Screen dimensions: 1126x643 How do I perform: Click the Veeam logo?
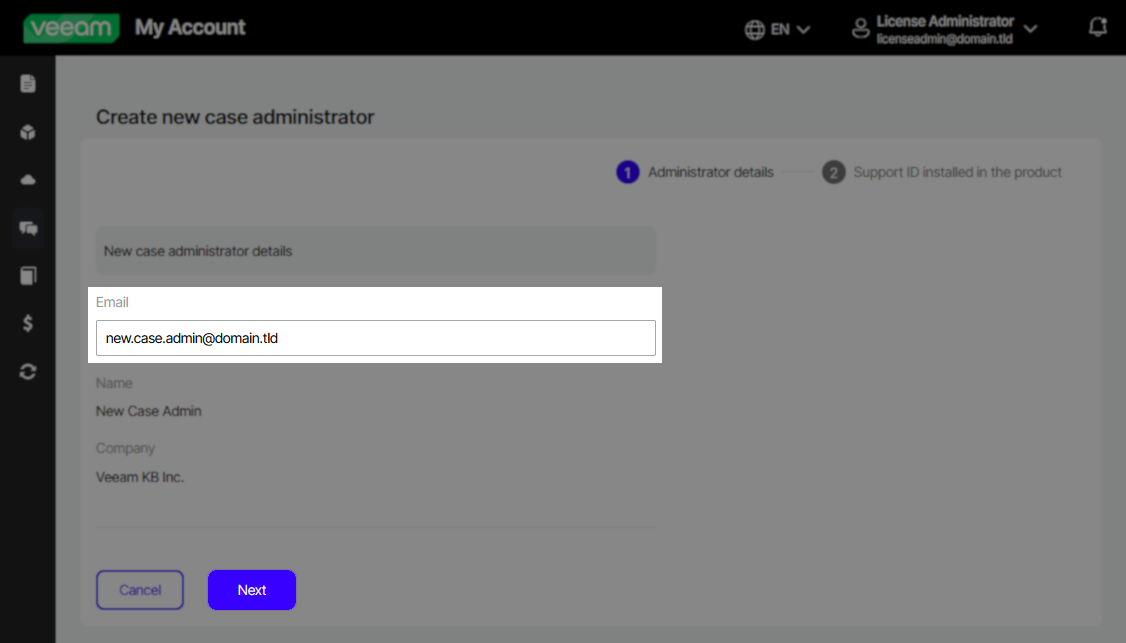point(71,28)
